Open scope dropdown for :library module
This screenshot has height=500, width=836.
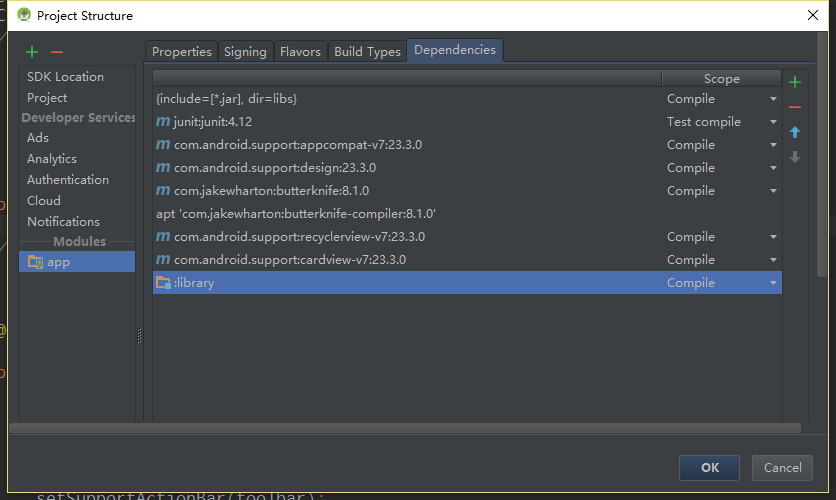(773, 283)
